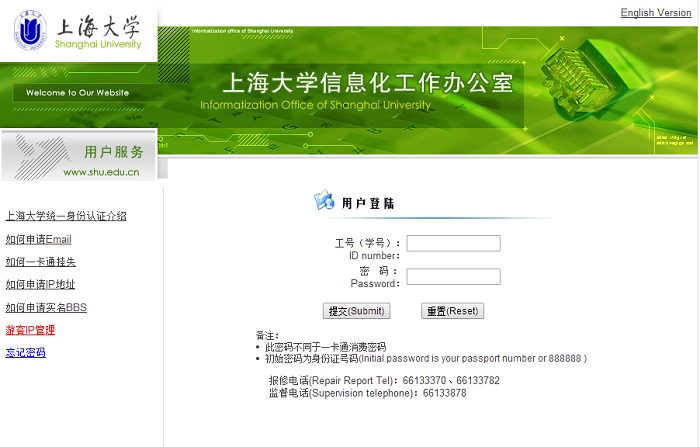Open the 如何申请Email help link

38,239
